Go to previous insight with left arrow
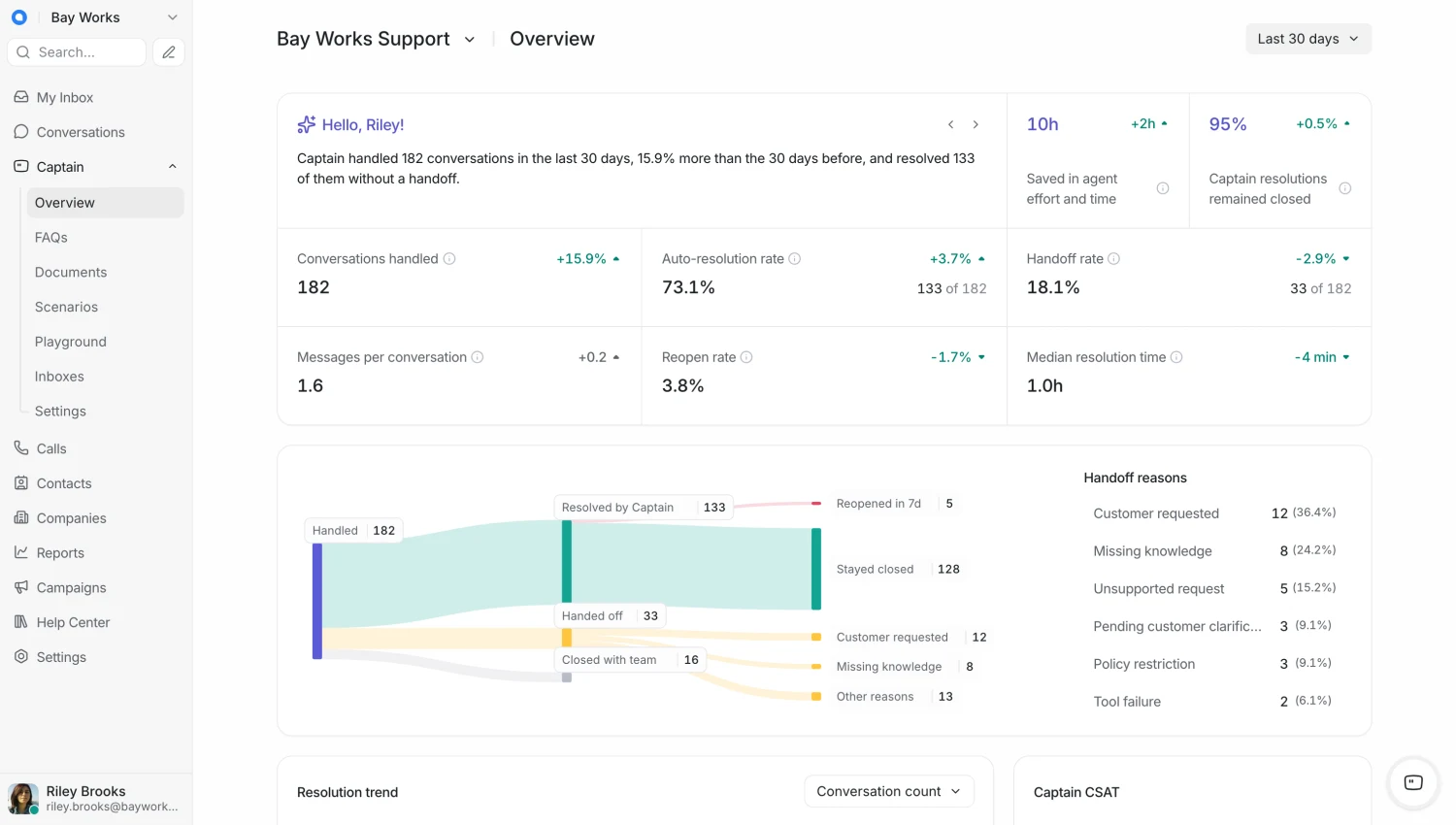 (950, 124)
